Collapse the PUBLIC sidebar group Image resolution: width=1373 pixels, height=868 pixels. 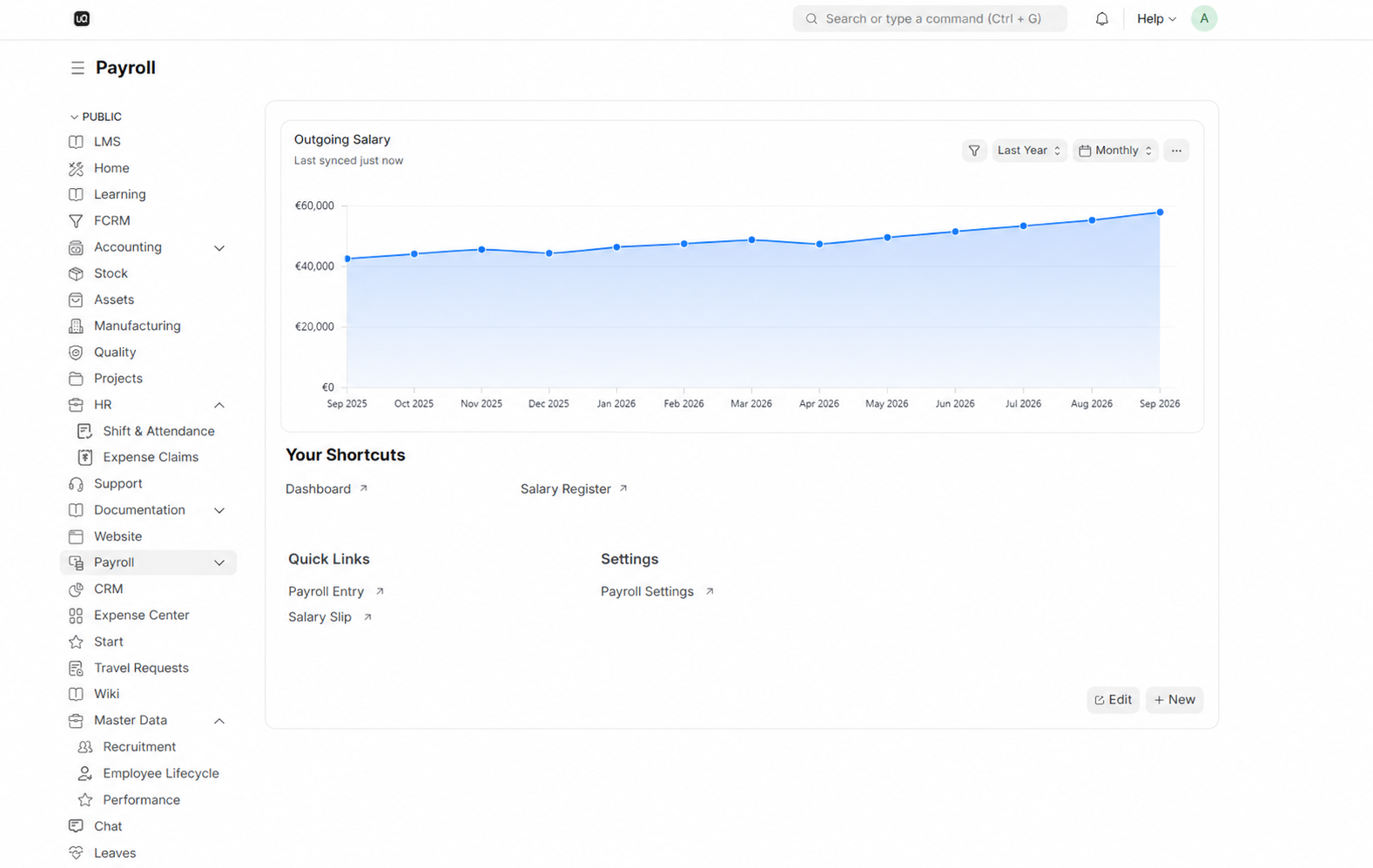coord(96,117)
